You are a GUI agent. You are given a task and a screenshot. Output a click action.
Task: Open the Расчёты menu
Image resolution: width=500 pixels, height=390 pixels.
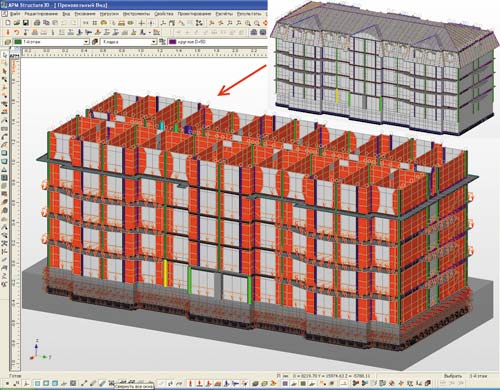(x=224, y=14)
